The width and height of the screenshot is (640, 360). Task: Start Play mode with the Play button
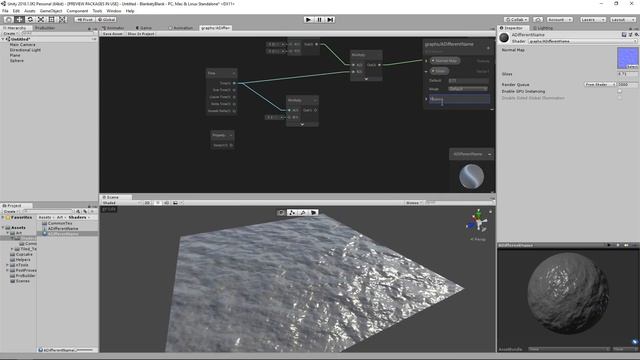point(309,20)
